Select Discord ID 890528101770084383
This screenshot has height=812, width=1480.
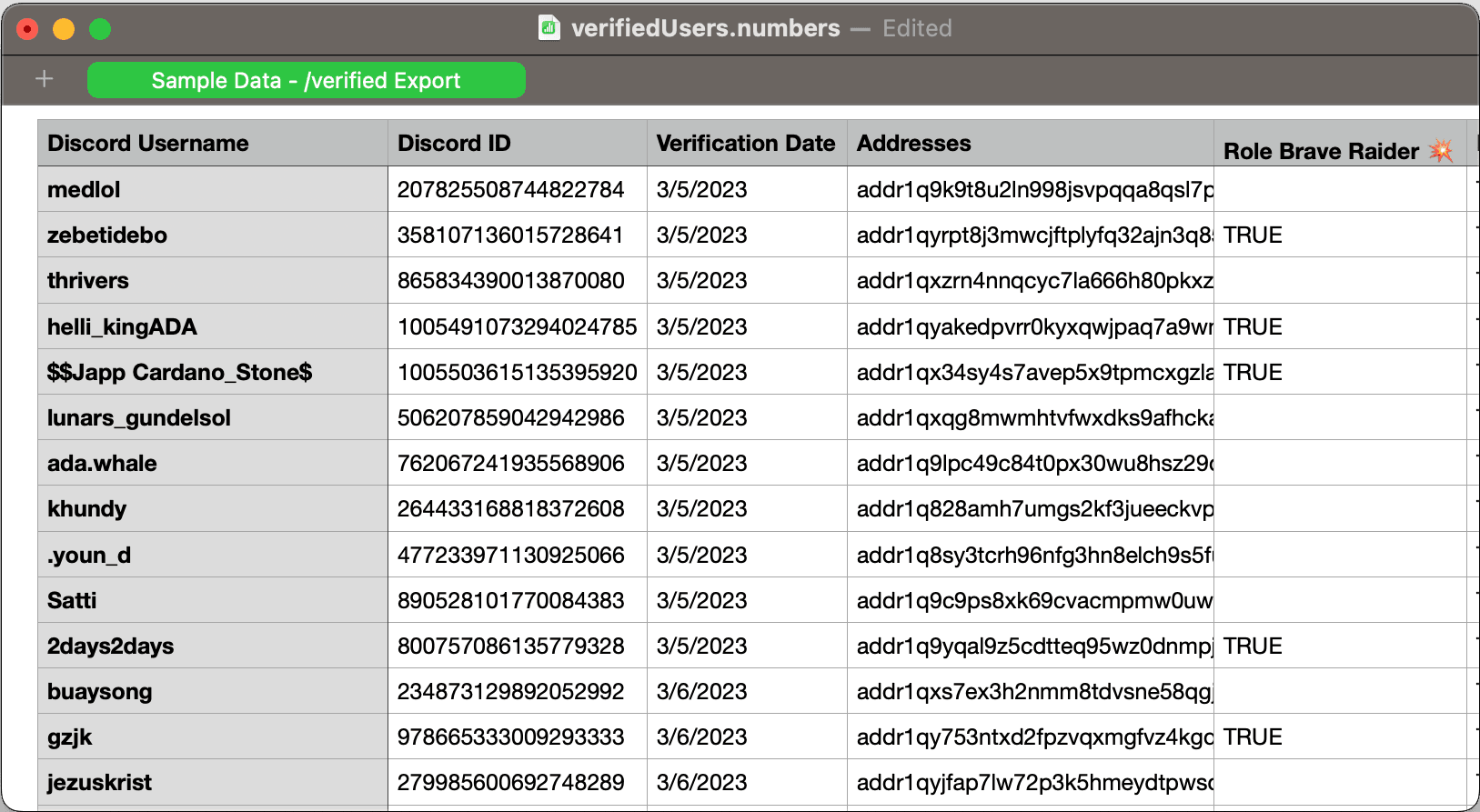tap(518, 600)
